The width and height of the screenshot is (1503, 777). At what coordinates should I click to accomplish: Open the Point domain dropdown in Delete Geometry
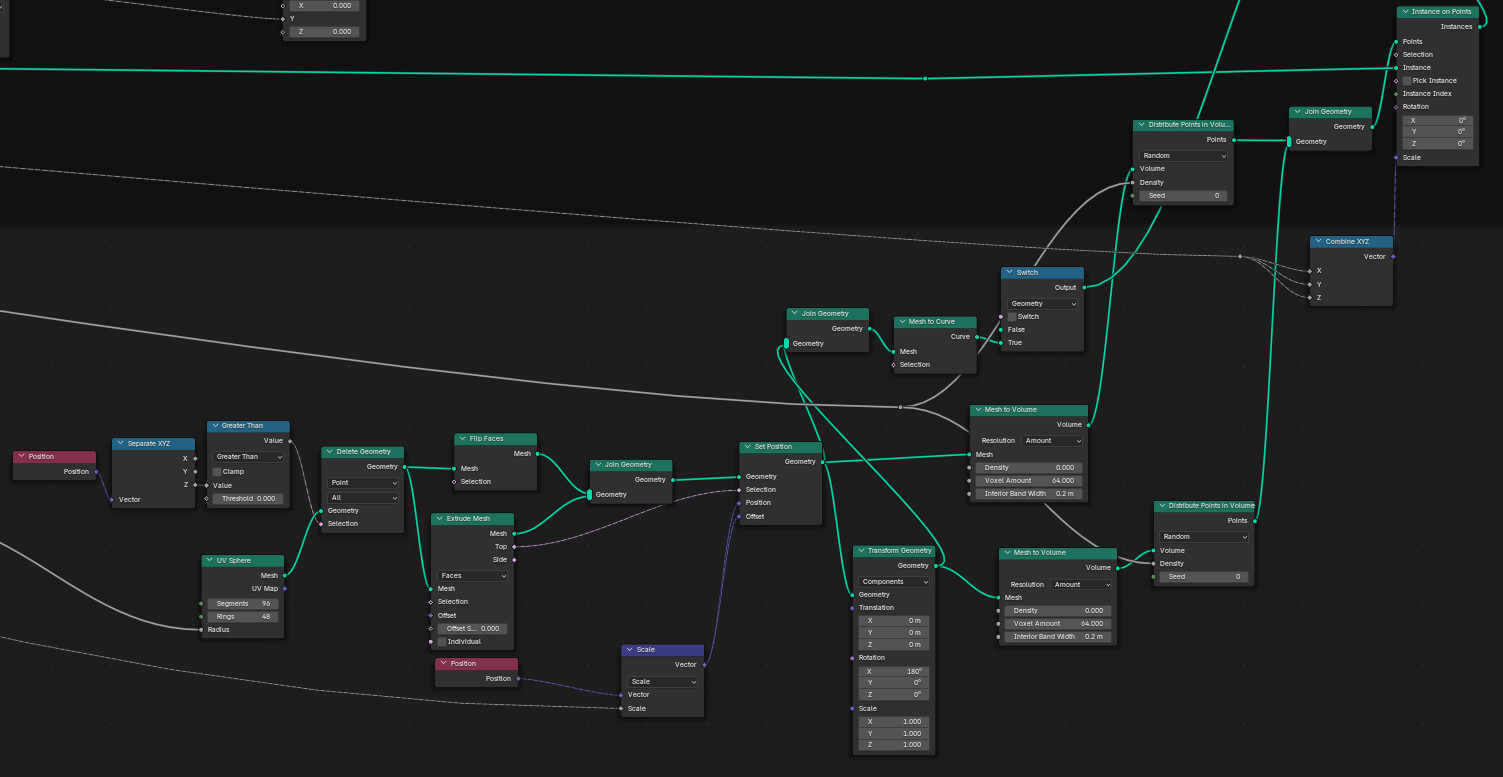coord(363,483)
